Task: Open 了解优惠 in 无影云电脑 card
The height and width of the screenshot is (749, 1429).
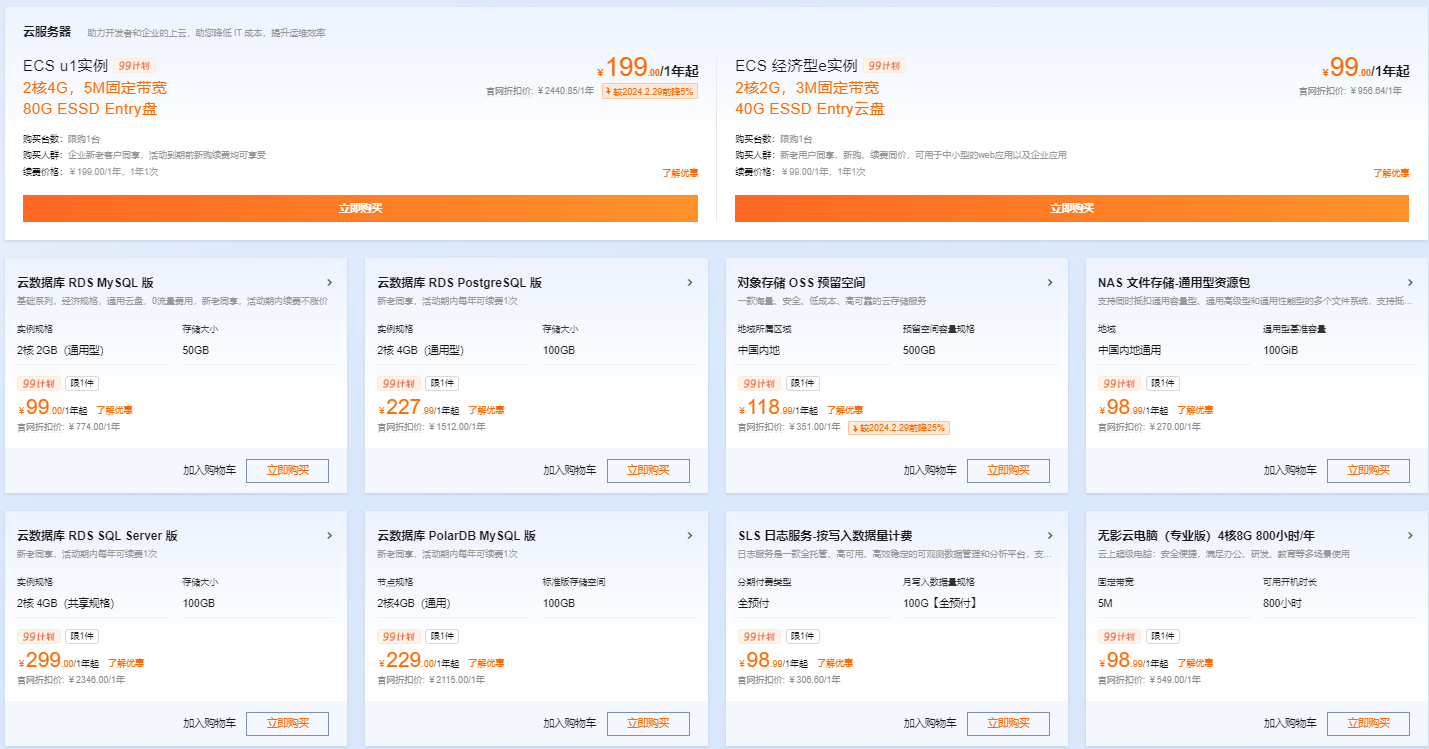Action: pyautogui.click(x=1195, y=663)
